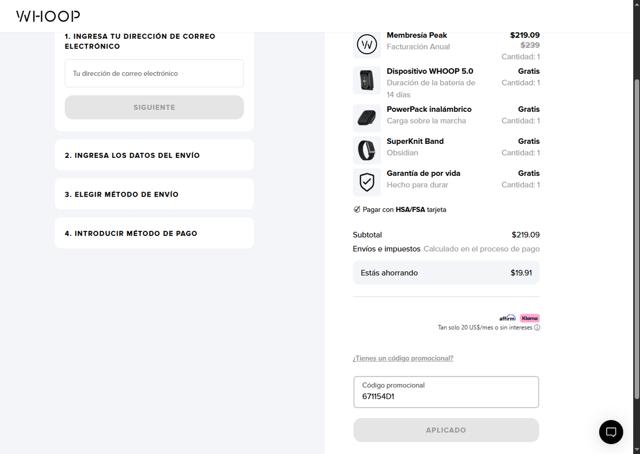Click the Membresía Peak product icon

coord(366,45)
